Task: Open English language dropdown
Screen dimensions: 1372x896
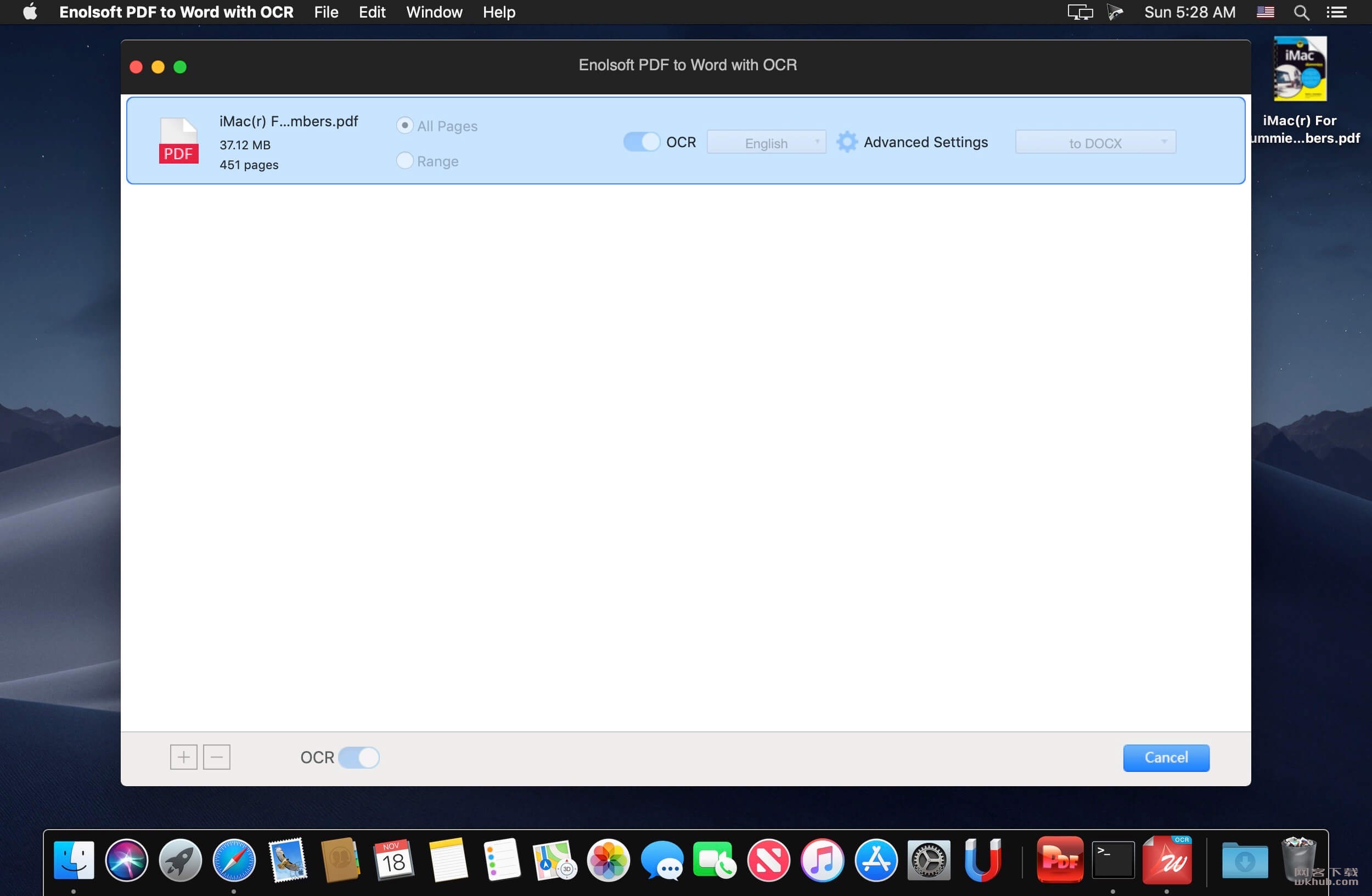Action: pos(766,142)
